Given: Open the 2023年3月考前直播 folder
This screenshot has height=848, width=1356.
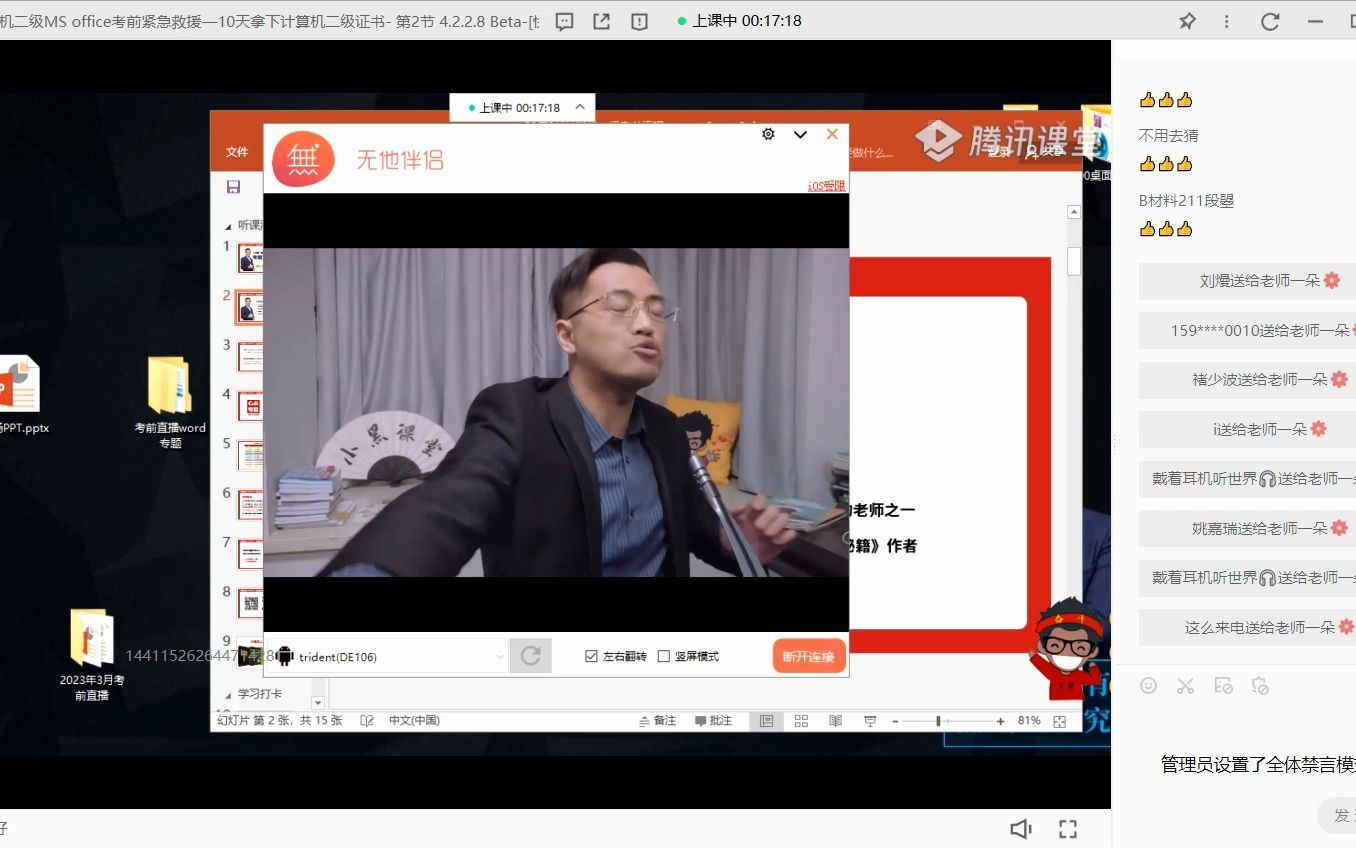Looking at the screenshot, I should coord(92,655).
